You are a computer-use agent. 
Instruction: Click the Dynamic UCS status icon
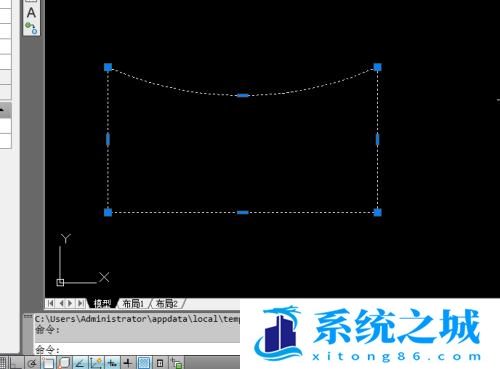click(96, 363)
